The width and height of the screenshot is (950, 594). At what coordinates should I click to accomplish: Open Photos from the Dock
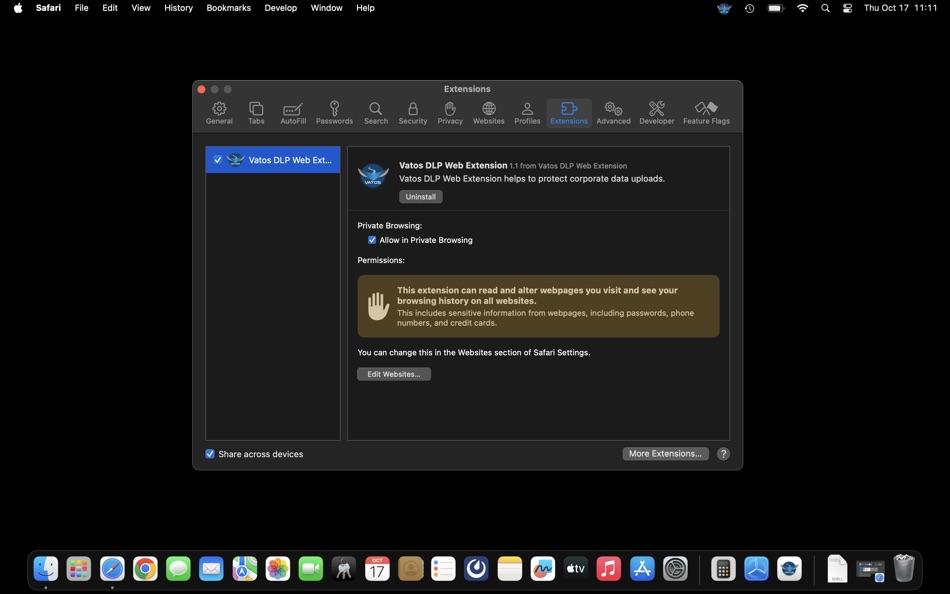click(x=277, y=569)
